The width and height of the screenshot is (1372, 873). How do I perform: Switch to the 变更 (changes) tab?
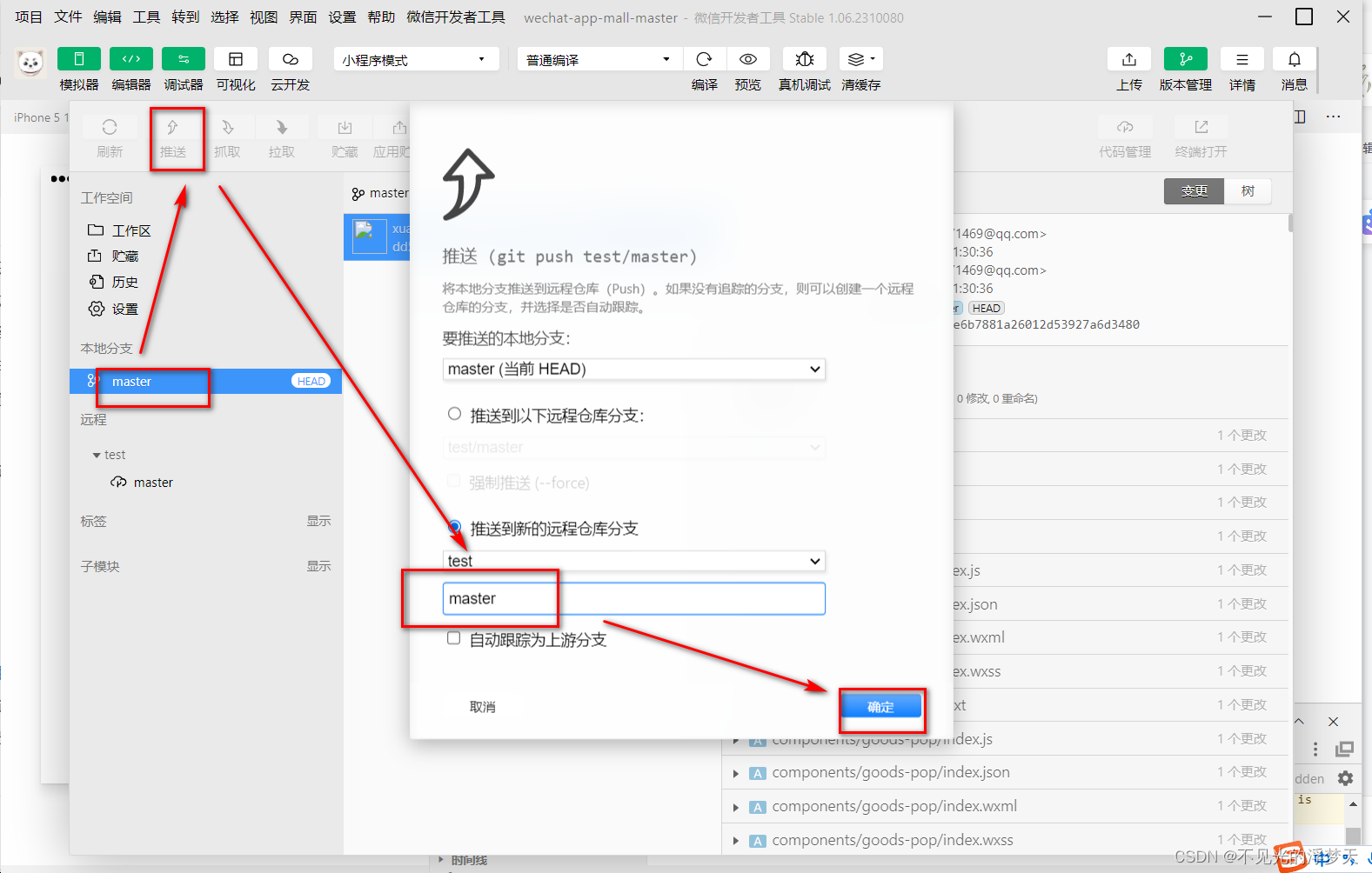coord(1194,191)
